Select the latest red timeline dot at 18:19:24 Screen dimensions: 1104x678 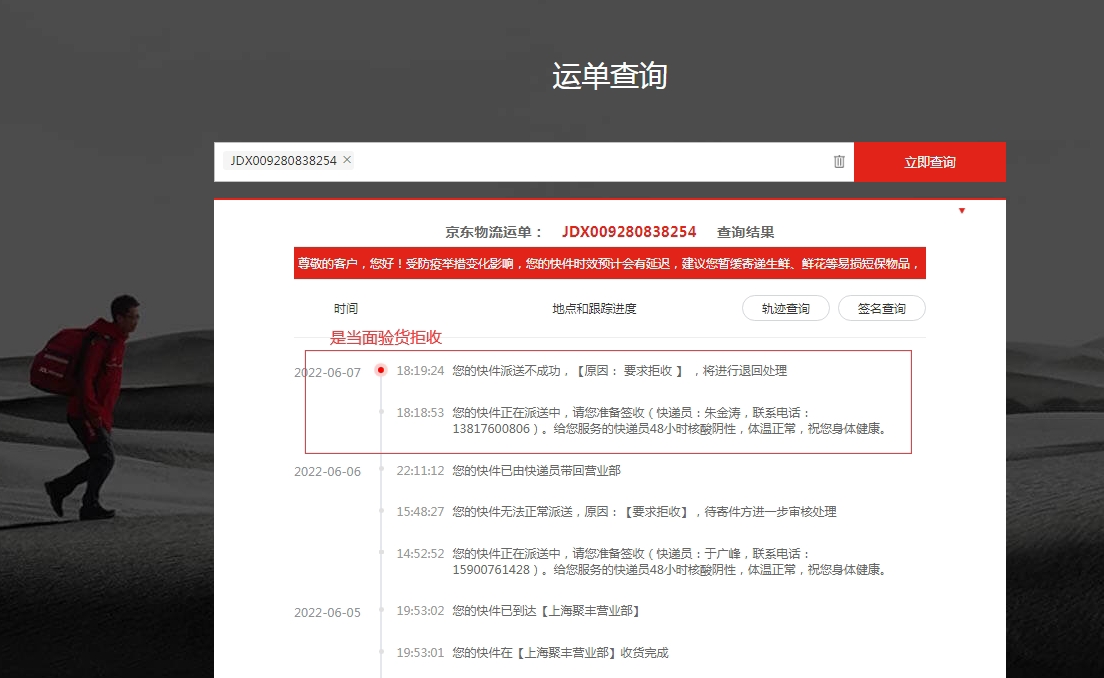coord(381,370)
